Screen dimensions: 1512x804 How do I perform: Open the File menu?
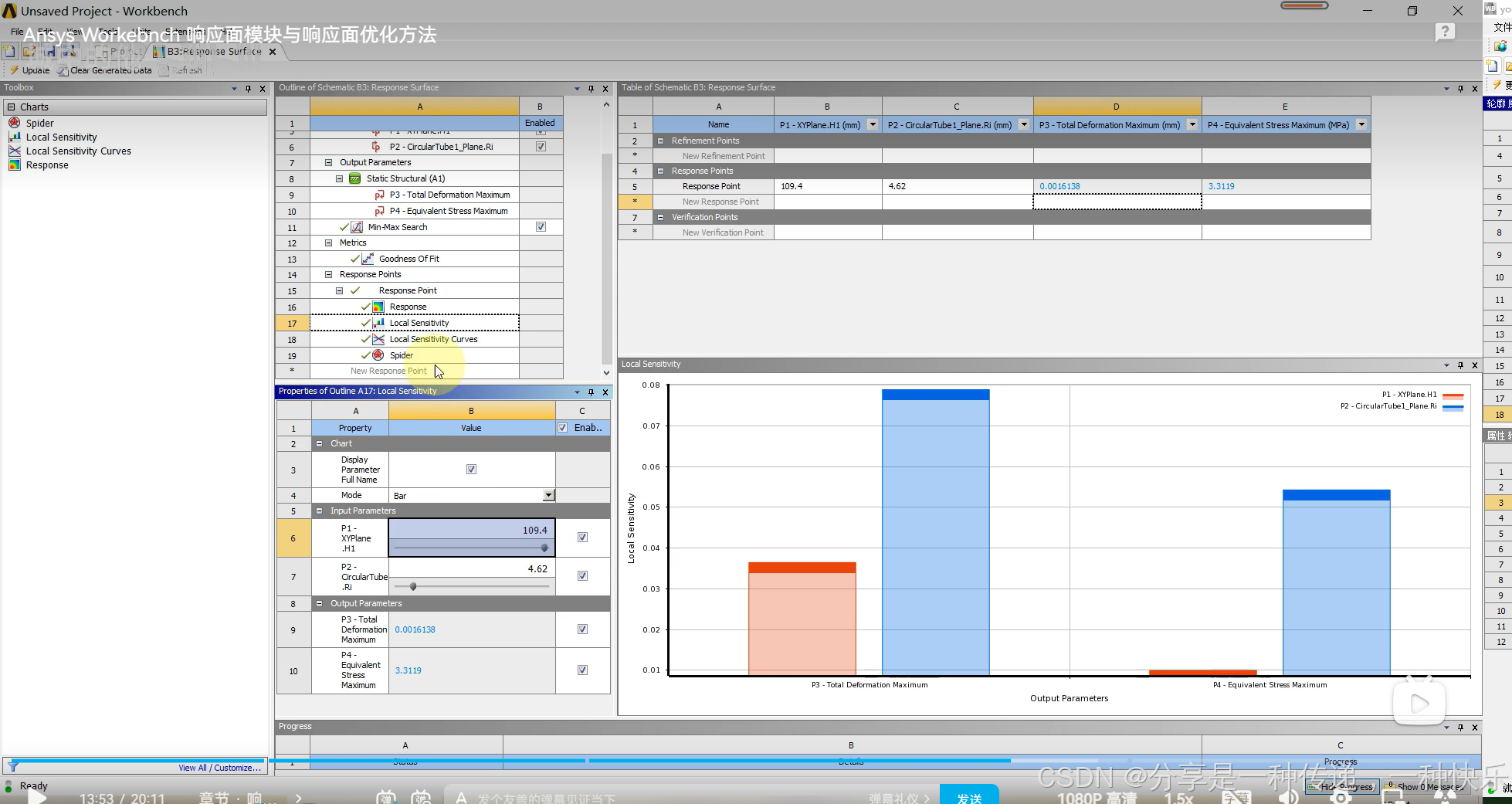click(x=16, y=32)
